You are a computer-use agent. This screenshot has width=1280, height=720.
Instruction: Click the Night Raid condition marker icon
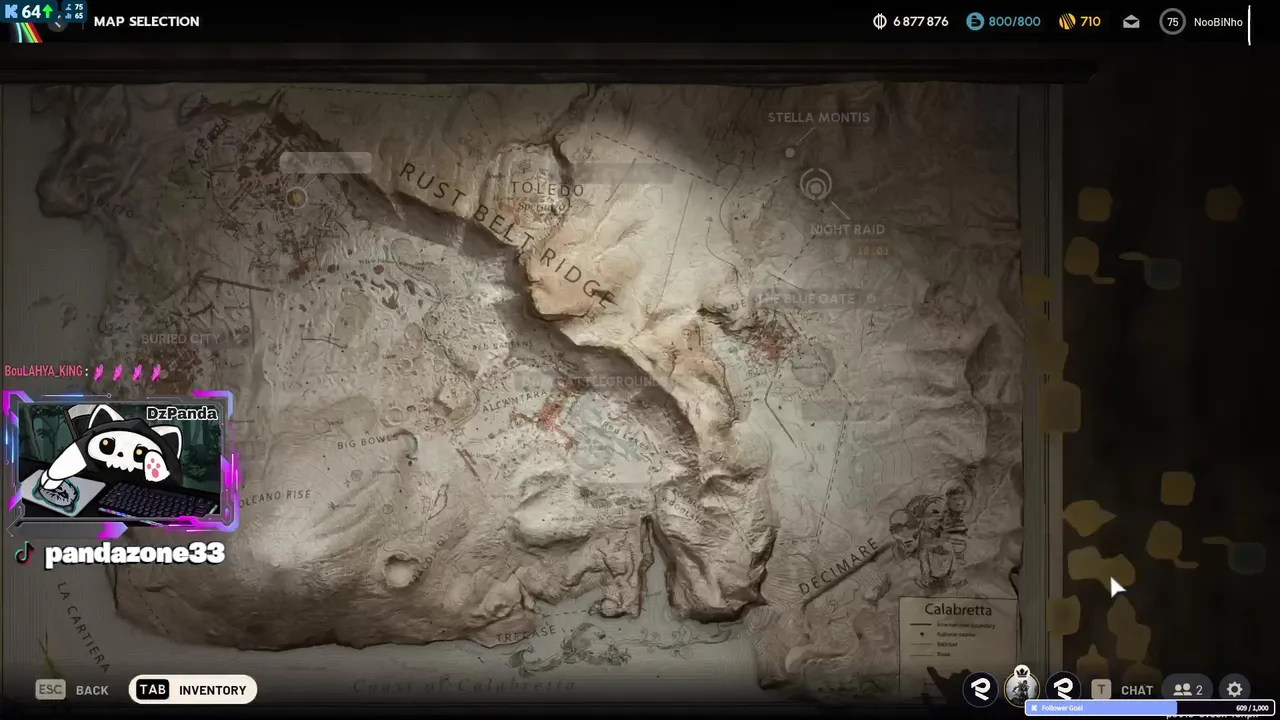tap(816, 186)
